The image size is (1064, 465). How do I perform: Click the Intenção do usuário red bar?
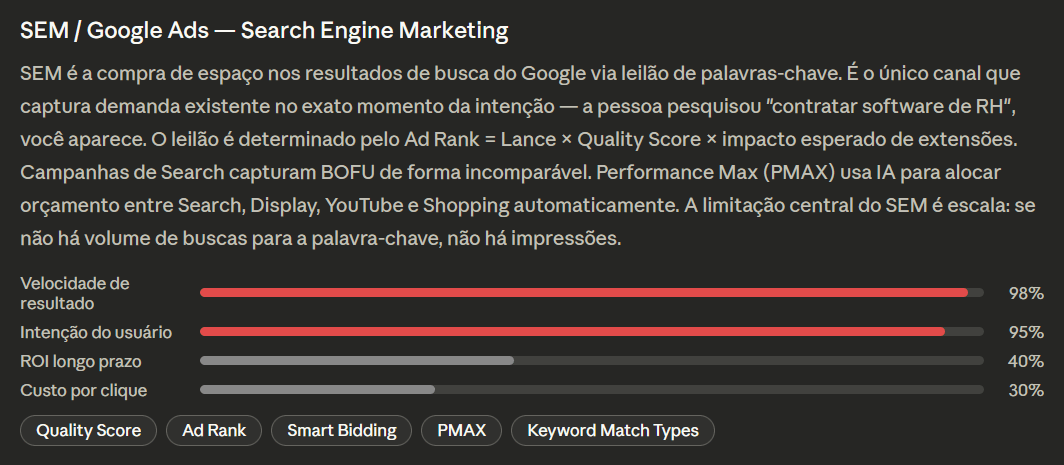pos(592,332)
